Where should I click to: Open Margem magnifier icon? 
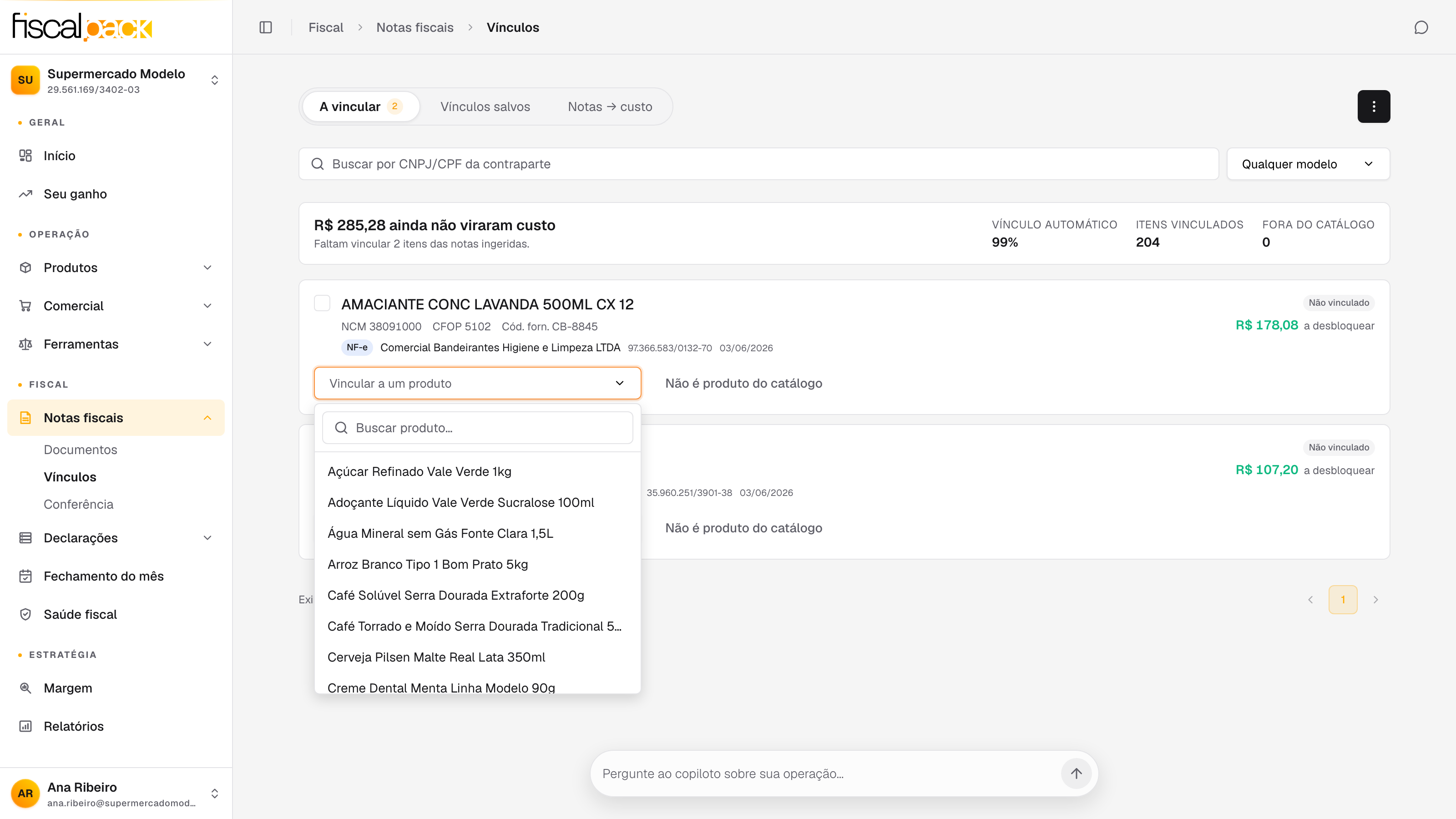coord(25,688)
